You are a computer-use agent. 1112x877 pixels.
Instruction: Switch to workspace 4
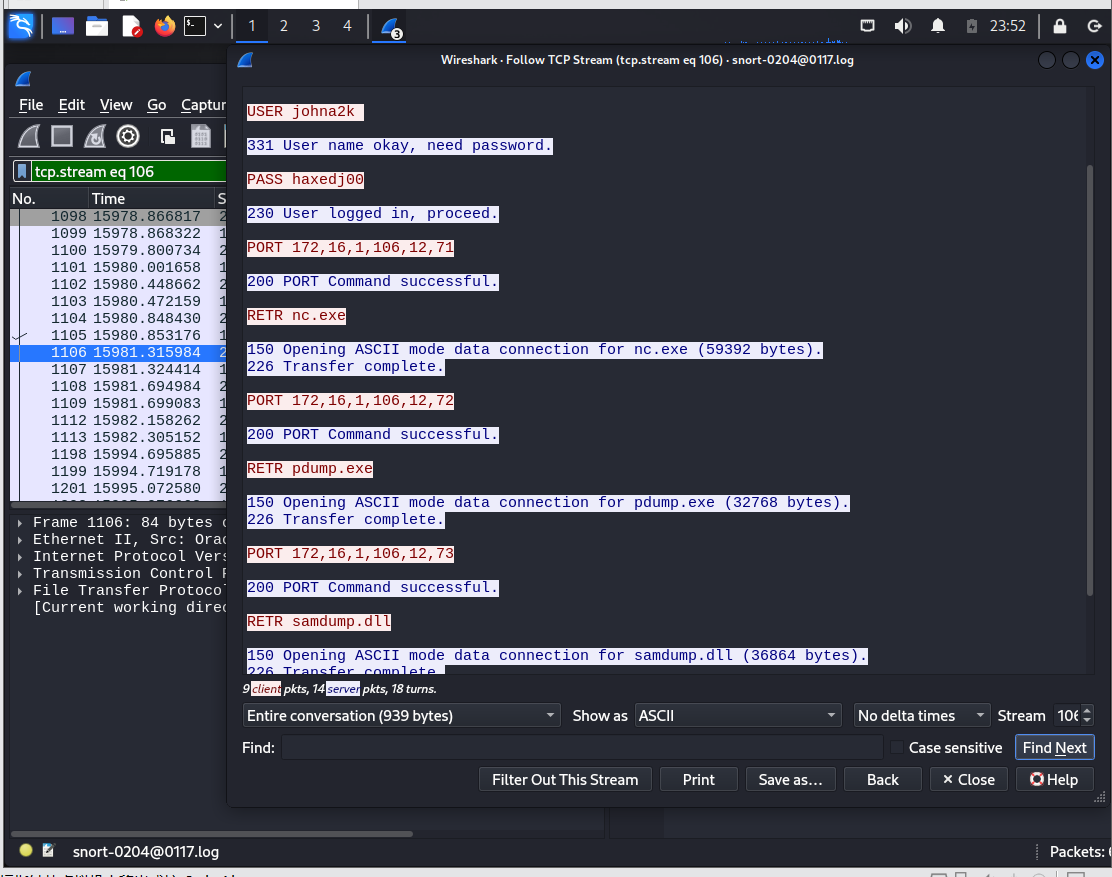[x=347, y=26]
